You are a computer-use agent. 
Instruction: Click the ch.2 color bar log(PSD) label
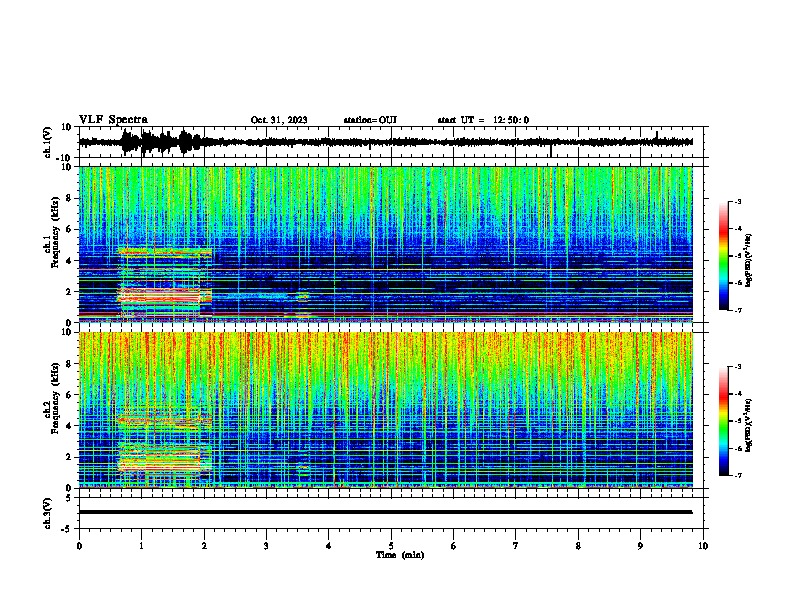[x=748, y=425]
